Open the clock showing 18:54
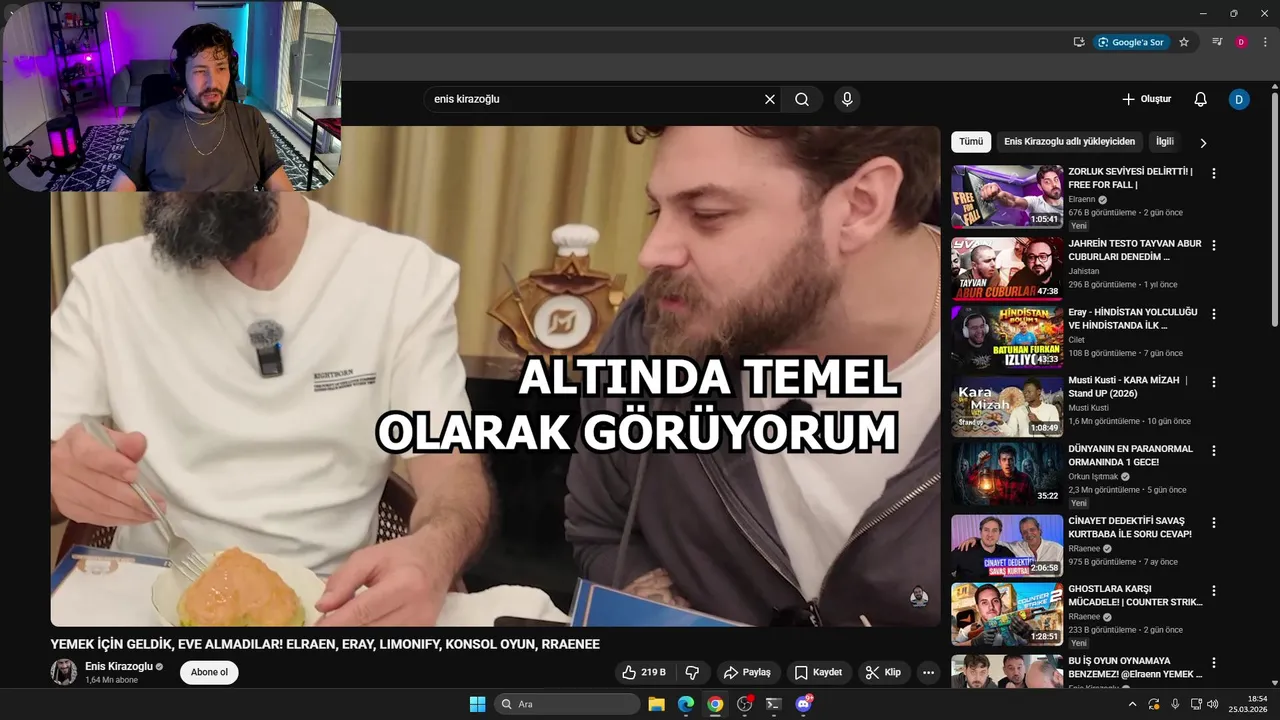This screenshot has width=1280, height=720. pos(1248,704)
